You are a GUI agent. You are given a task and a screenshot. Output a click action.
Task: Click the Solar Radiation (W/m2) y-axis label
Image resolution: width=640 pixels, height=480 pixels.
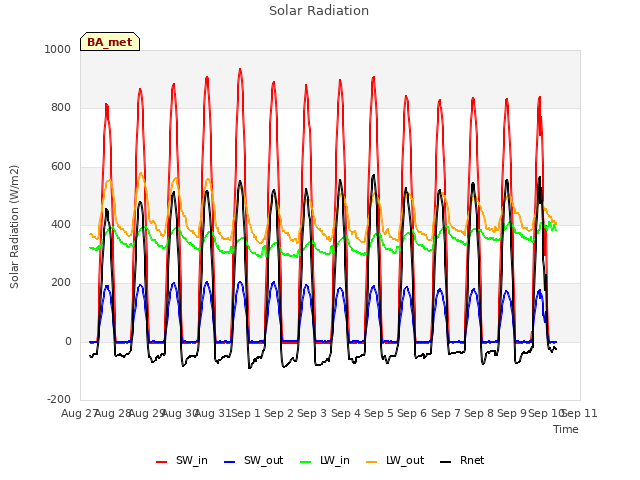[x=14, y=227]
